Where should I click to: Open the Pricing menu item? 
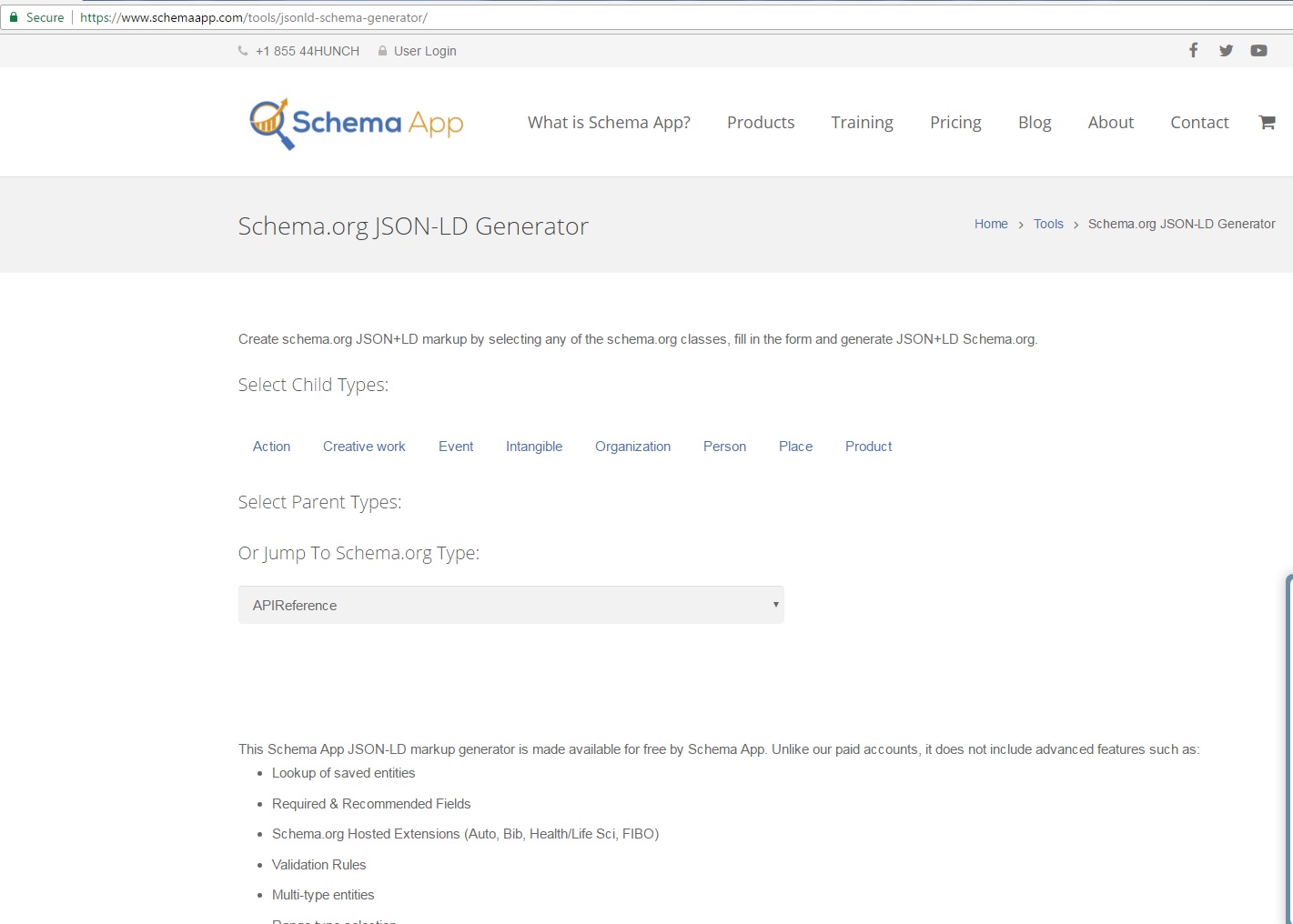(x=955, y=122)
